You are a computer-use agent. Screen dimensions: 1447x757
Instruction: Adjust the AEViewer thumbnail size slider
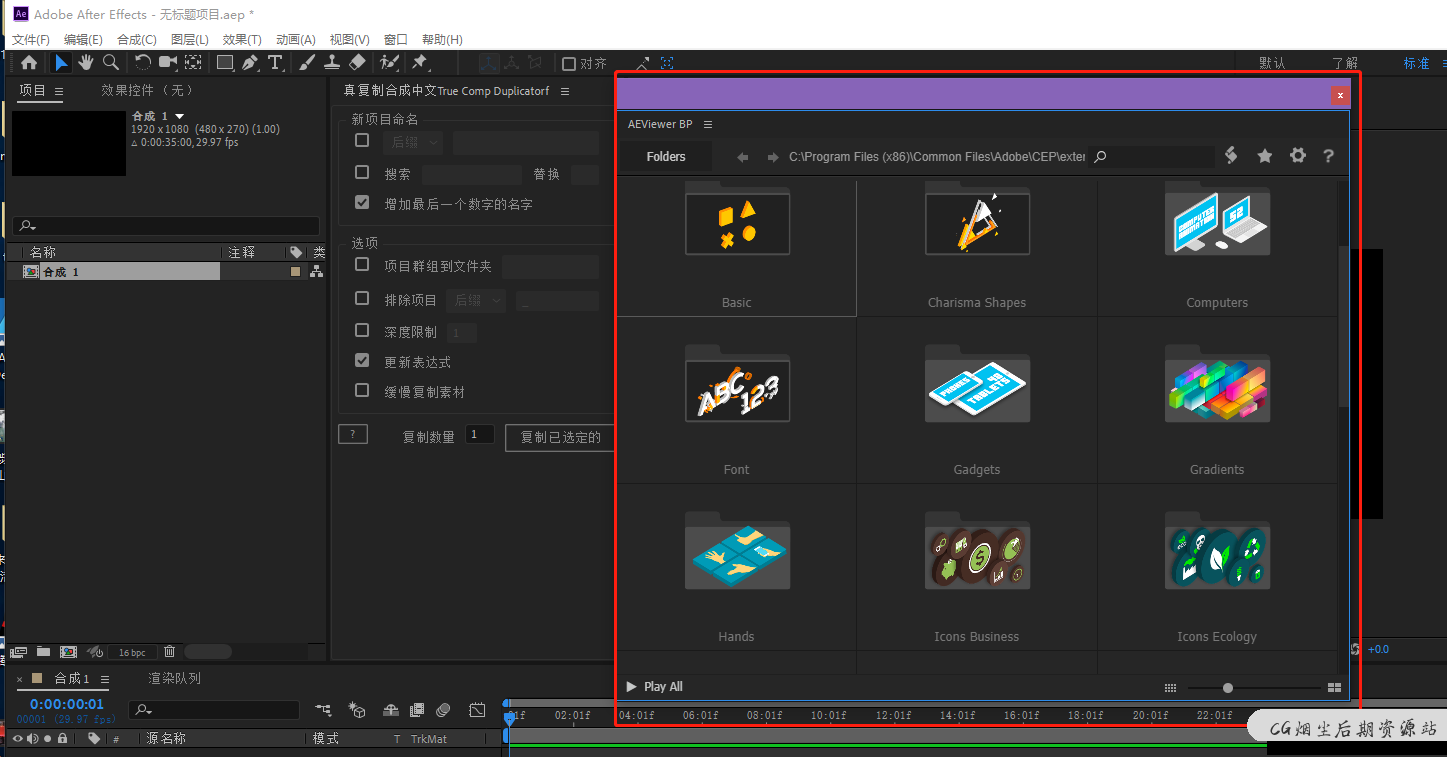coord(1228,688)
